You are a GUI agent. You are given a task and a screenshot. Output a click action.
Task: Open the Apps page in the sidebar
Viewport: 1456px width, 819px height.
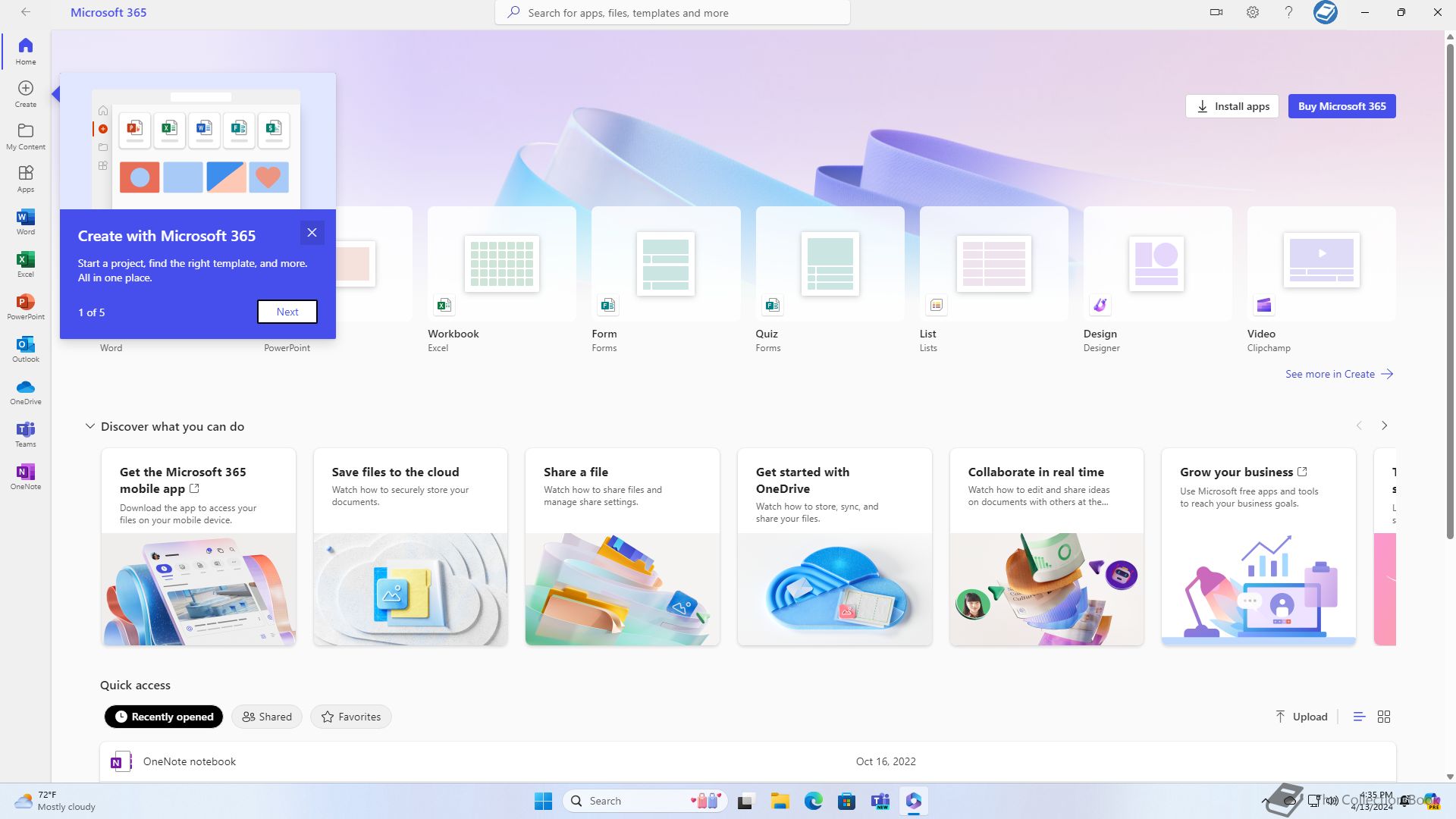26,179
